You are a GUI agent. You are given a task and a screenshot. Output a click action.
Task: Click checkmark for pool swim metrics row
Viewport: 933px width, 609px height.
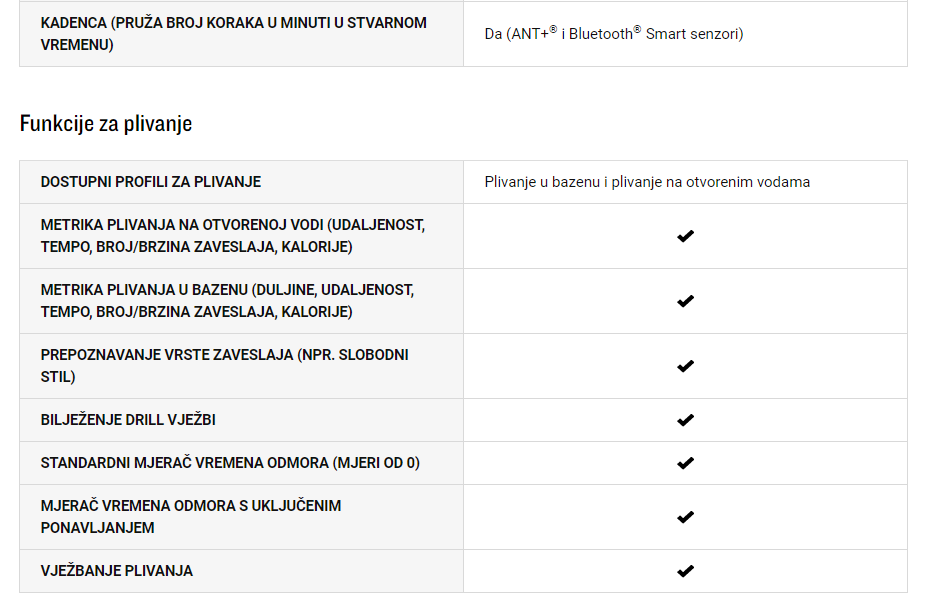point(685,301)
